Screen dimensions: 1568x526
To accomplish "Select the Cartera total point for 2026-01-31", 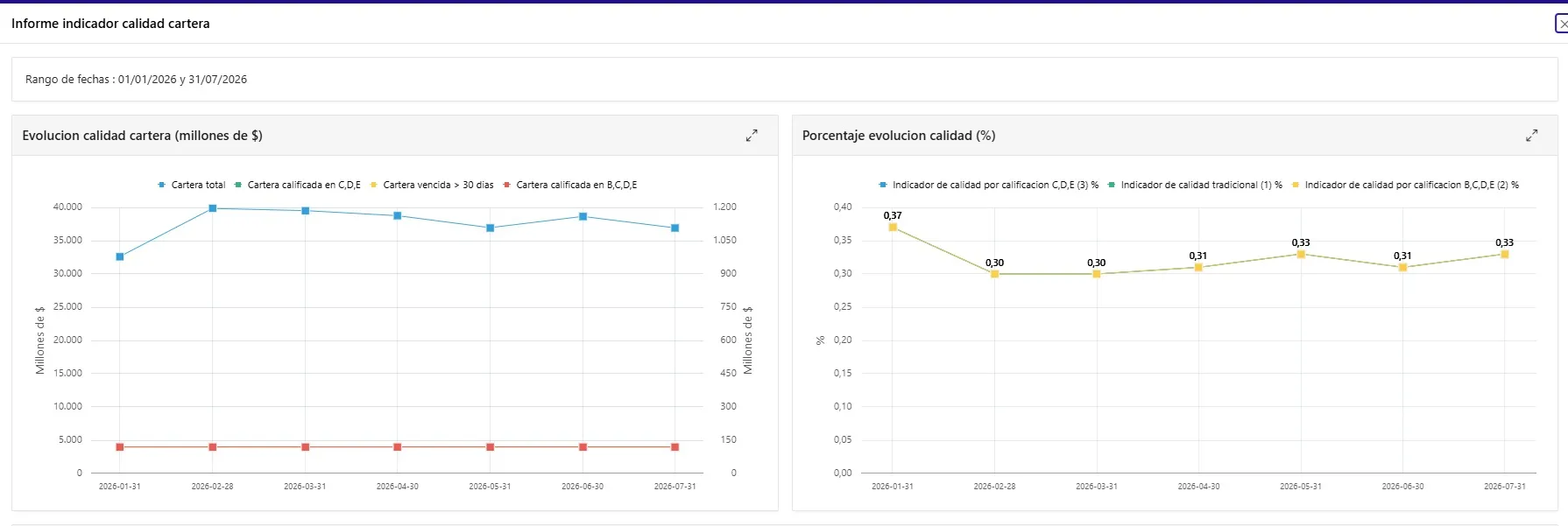I will 120,256.
